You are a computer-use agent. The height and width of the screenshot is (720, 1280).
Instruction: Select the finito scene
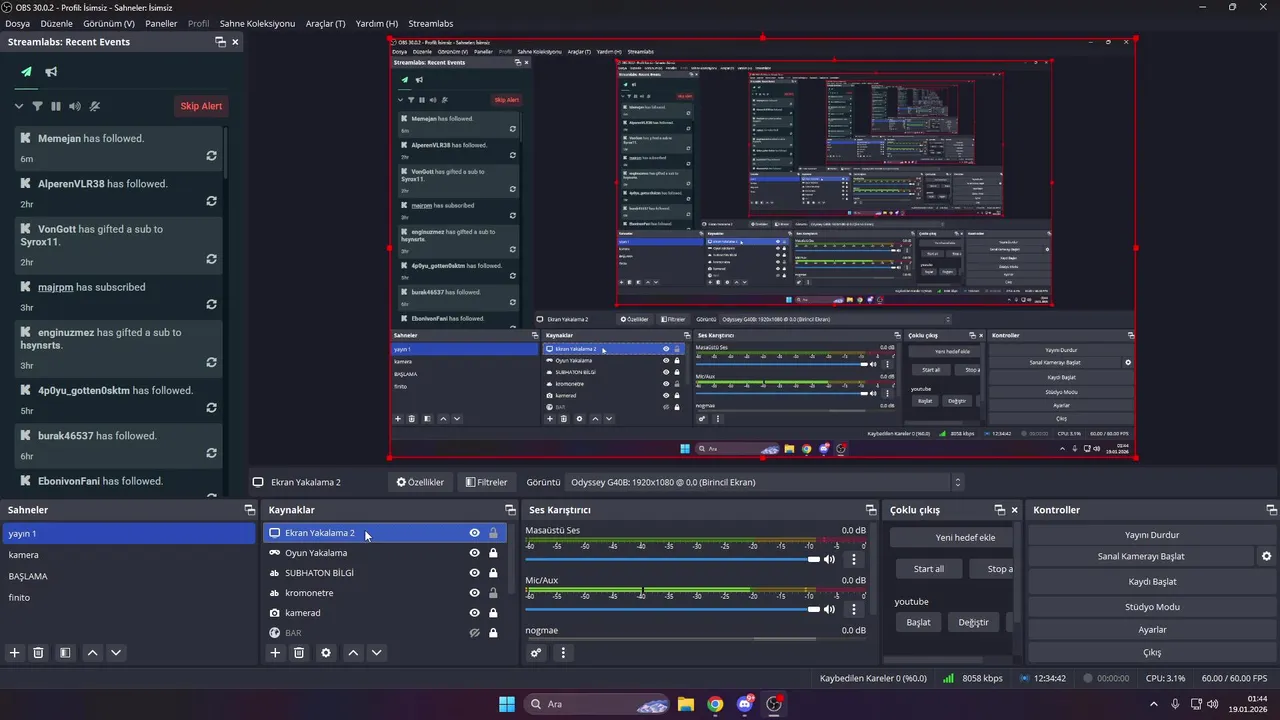click(x=129, y=597)
